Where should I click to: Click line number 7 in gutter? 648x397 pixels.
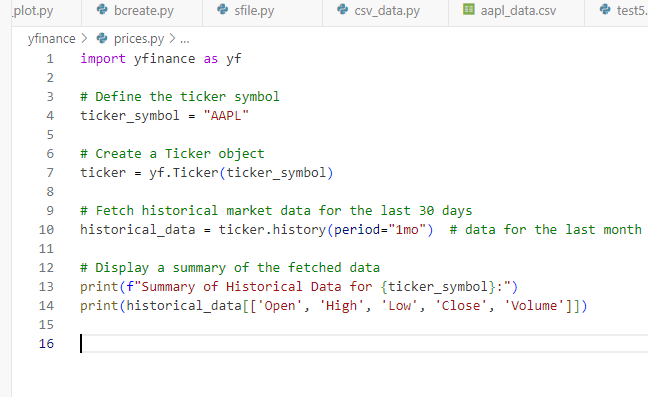[x=50, y=173]
